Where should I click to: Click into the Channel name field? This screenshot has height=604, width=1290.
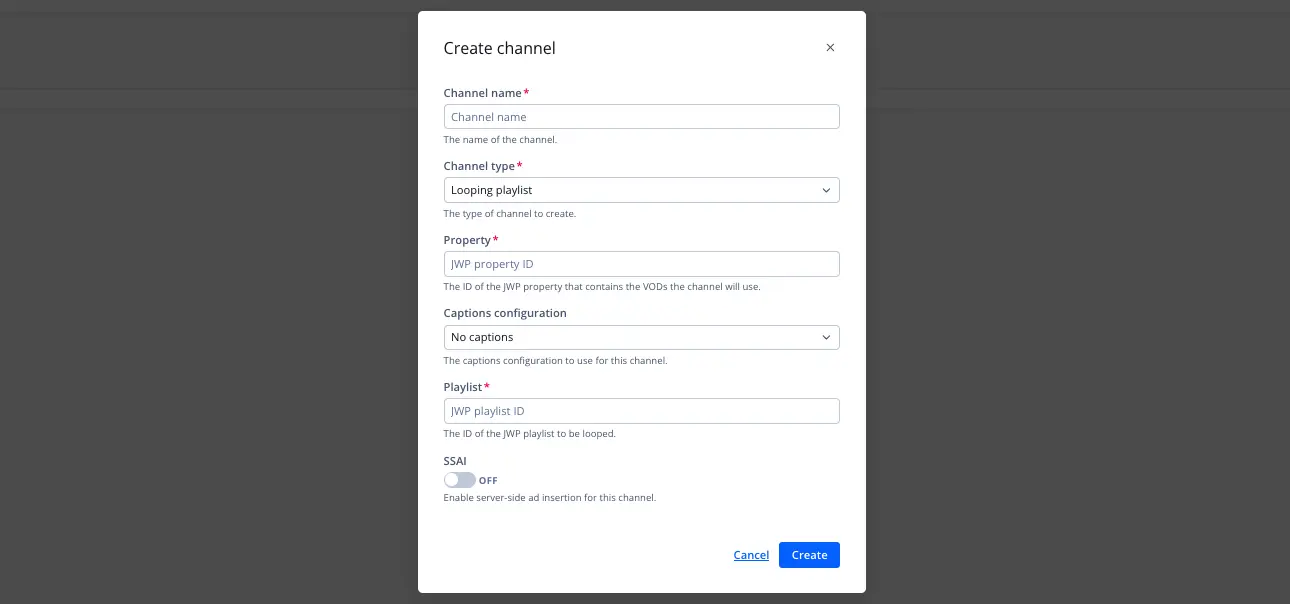click(x=640, y=117)
